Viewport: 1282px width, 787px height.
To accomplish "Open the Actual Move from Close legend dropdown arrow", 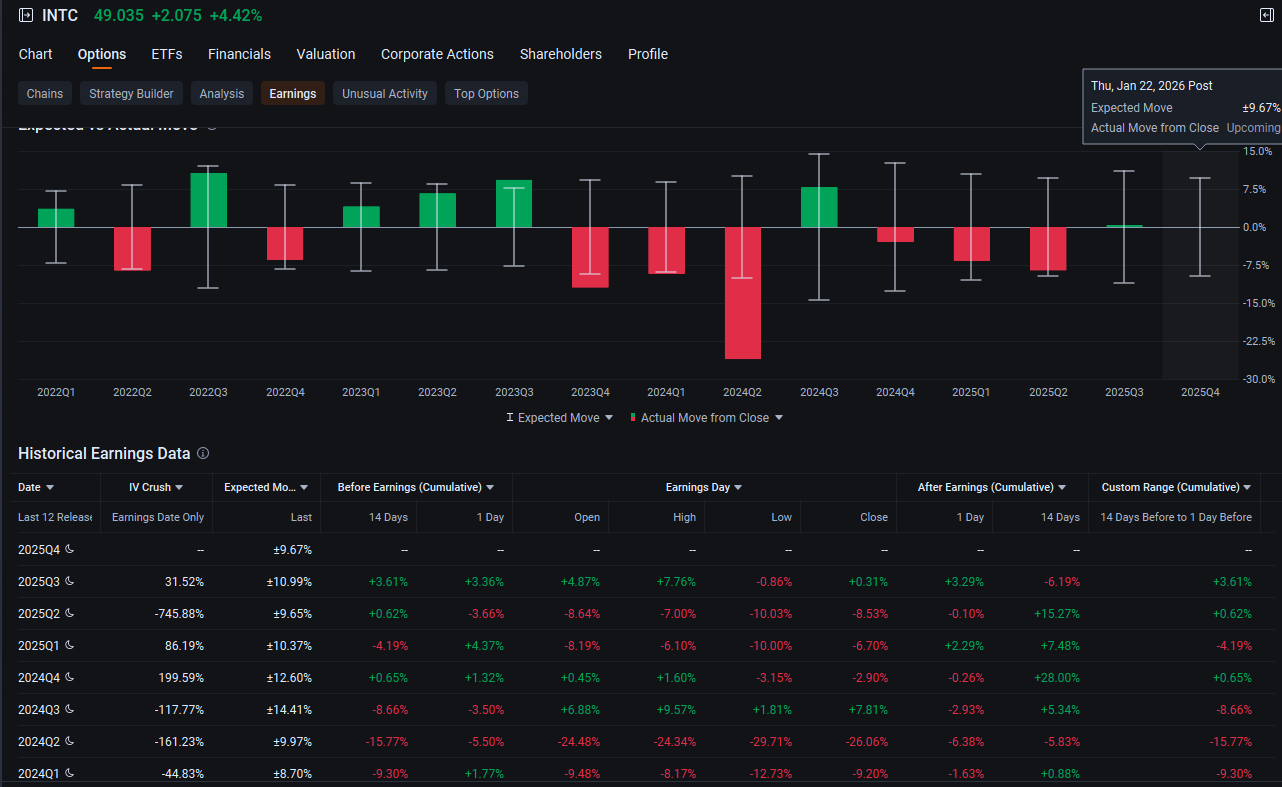I will tap(779, 418).
